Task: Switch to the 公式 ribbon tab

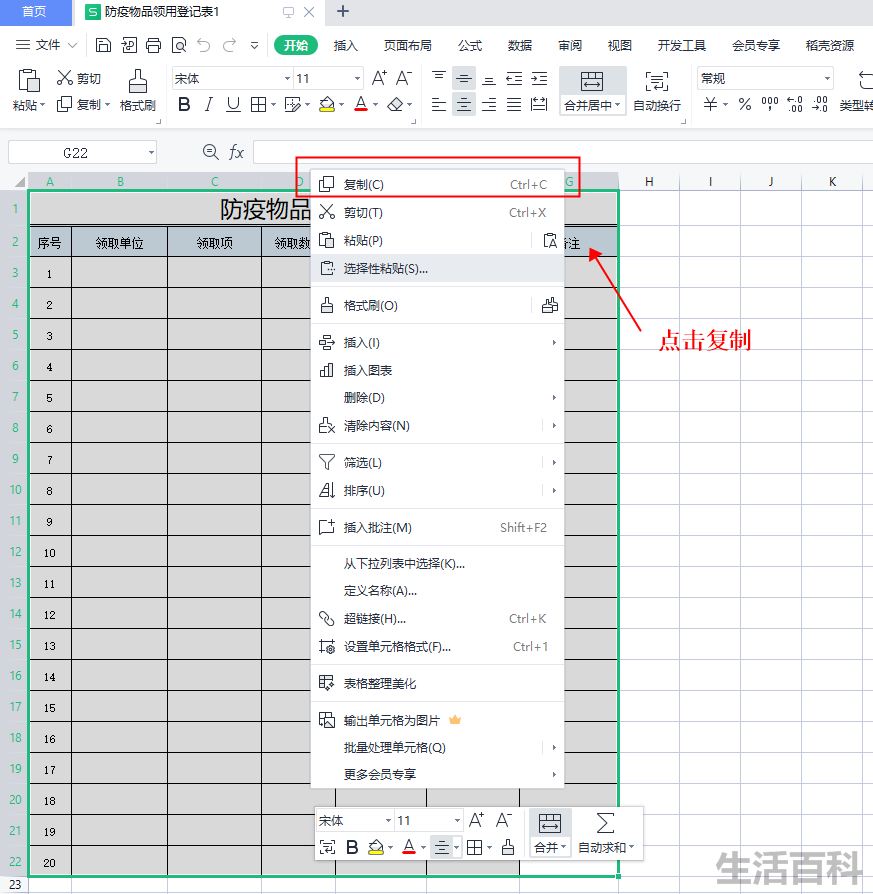Action: 470,46
